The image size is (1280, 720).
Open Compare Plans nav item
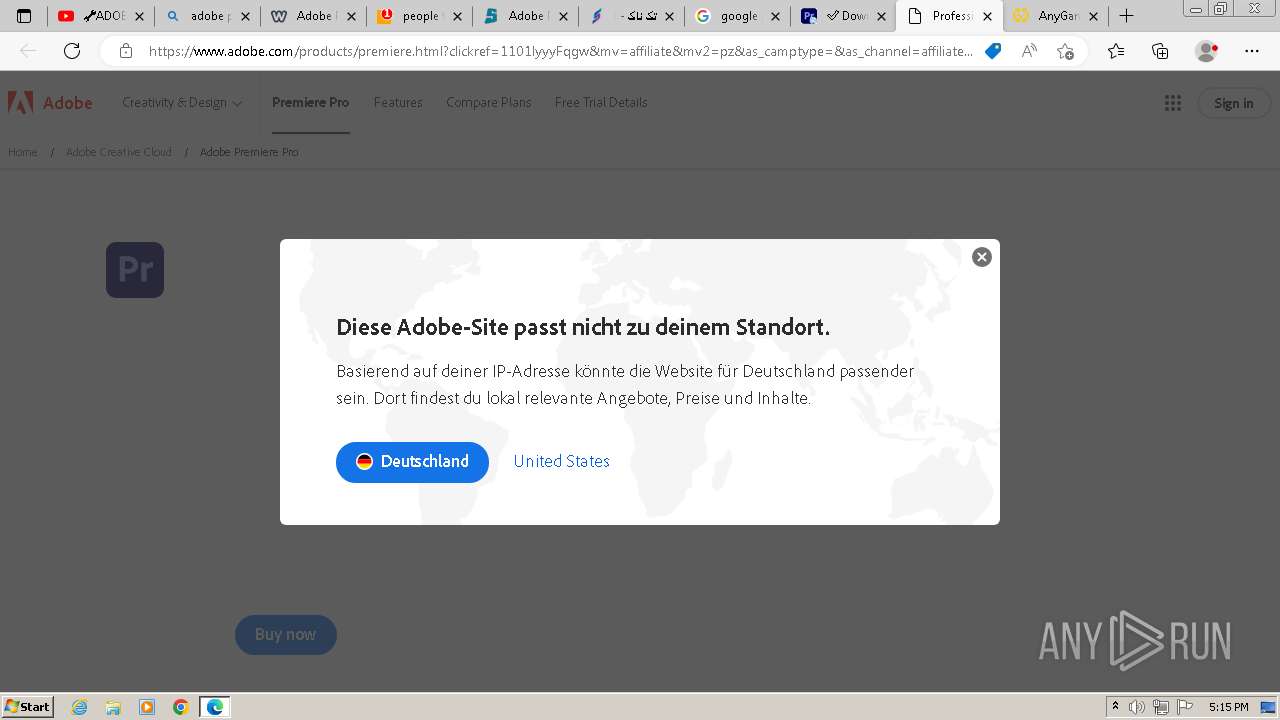point(489,102)
